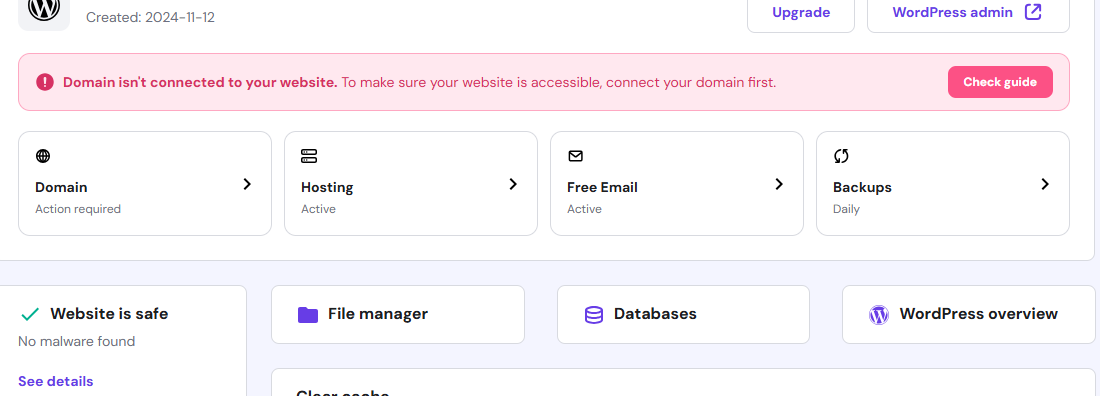Image resolution: width=1100 pixels, height=396 pixels.
Task: Expand the Free Email card chevron
Action: coord(779,184)
